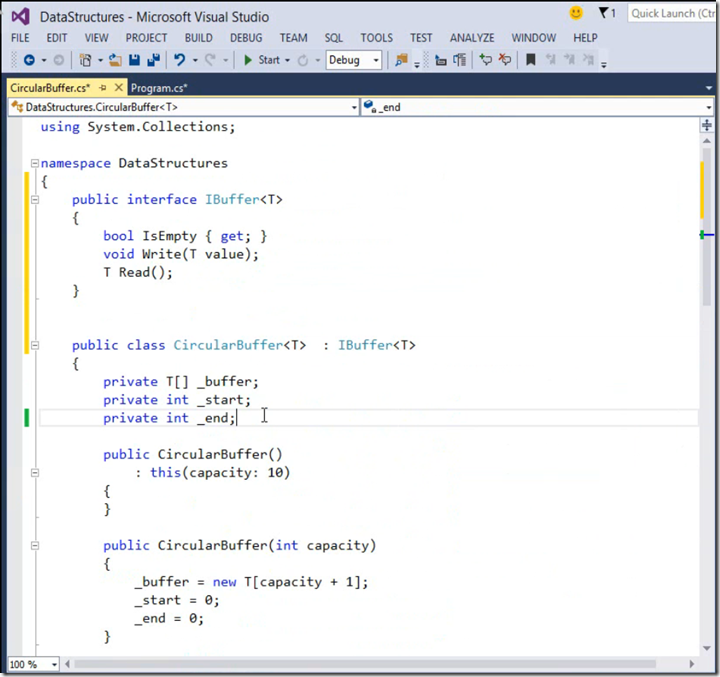720x677 pixels.
Task: Collapse the IBuffer<T> interface block
Action: click(34, 199)
